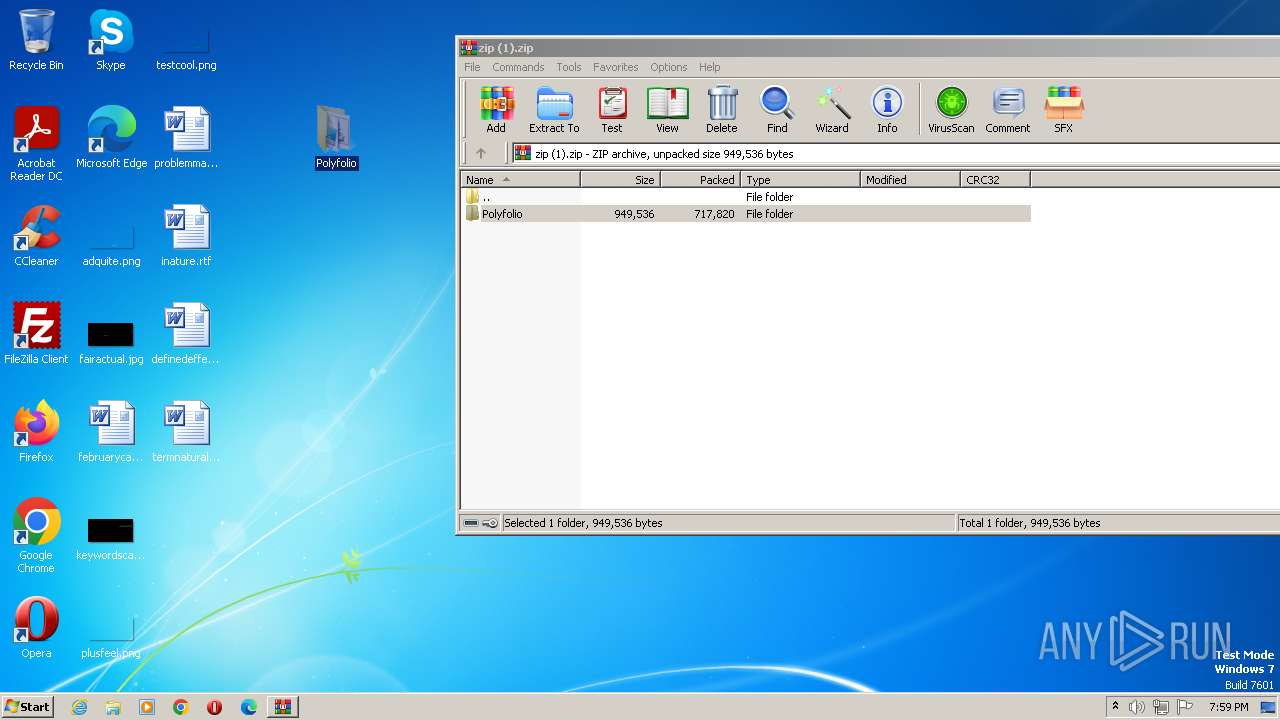The width and height of the screenshot is (1280, 720).
Task: Click the Find magnifier icon
Action: 777,109
